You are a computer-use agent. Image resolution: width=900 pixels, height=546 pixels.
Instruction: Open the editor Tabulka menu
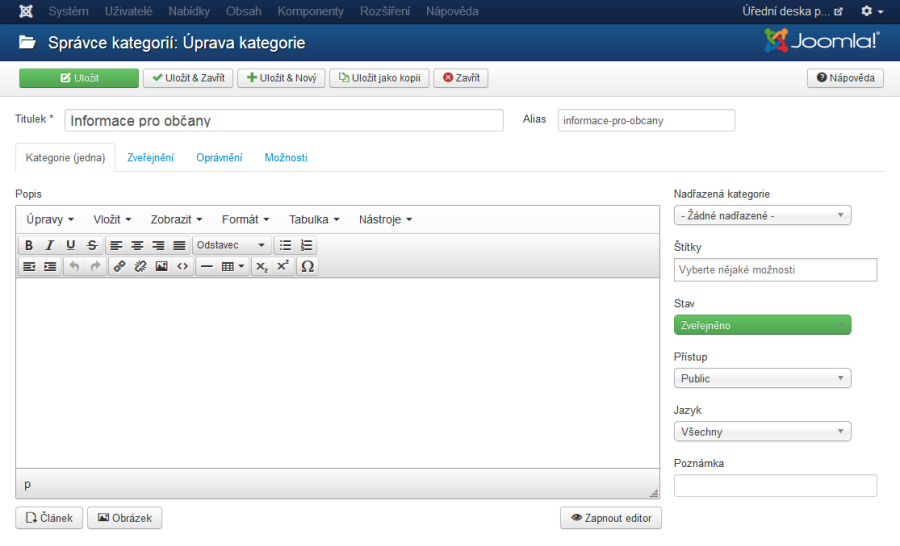click(314, 219)
